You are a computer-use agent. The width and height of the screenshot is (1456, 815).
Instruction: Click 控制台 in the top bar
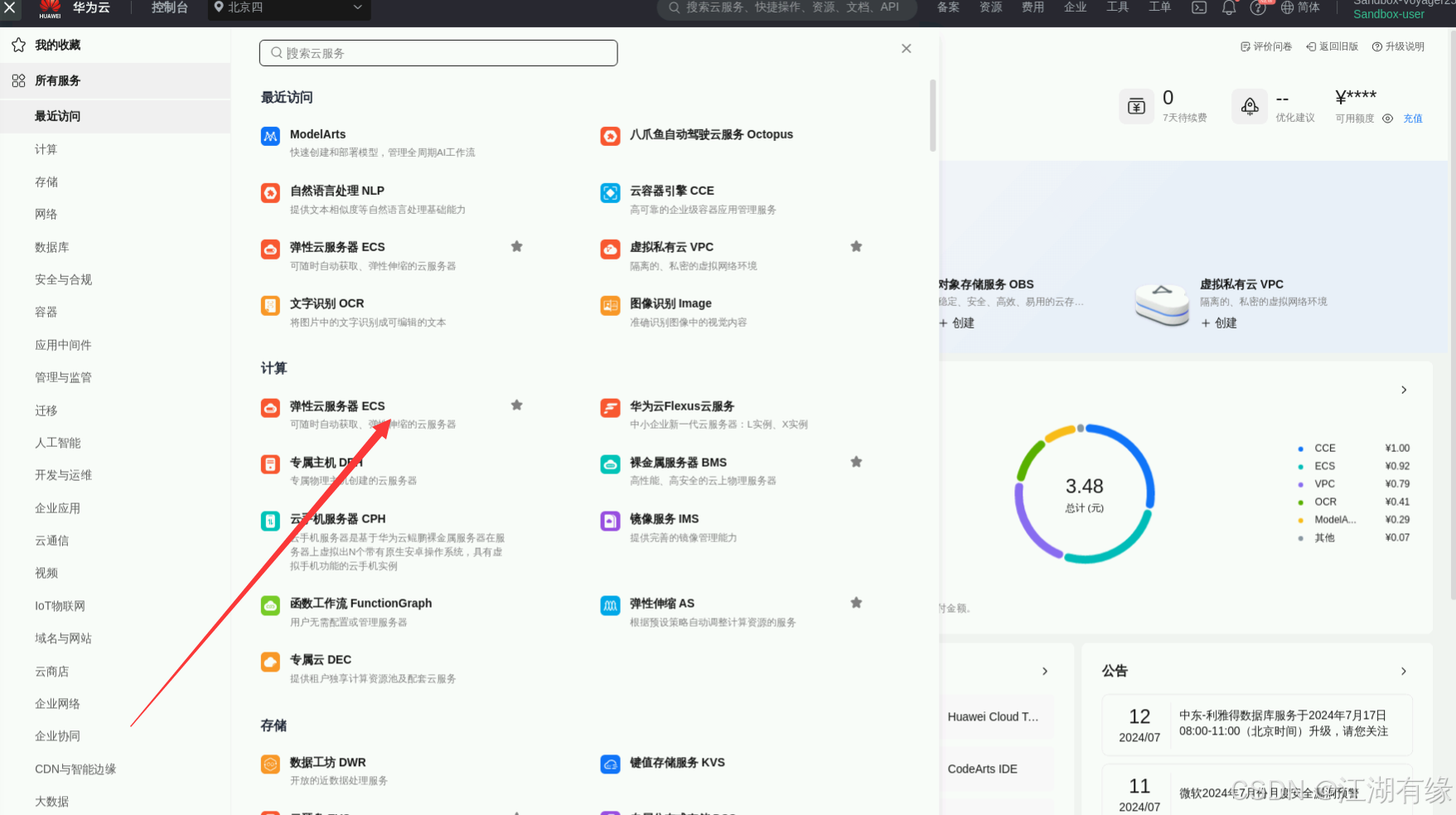(169, 7)
